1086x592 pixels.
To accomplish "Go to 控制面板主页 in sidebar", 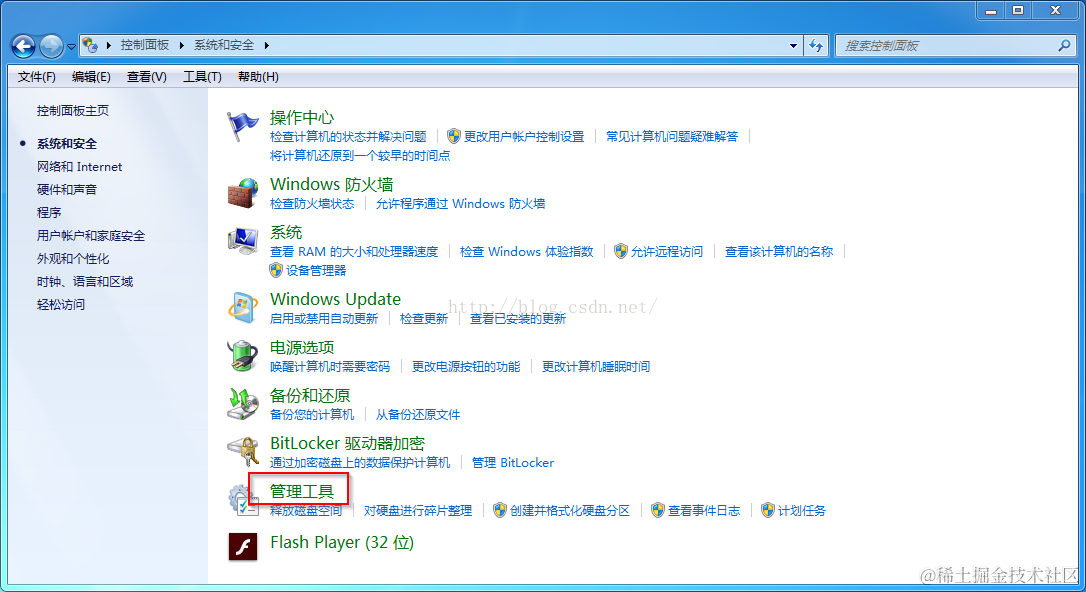I will (73, 111).
